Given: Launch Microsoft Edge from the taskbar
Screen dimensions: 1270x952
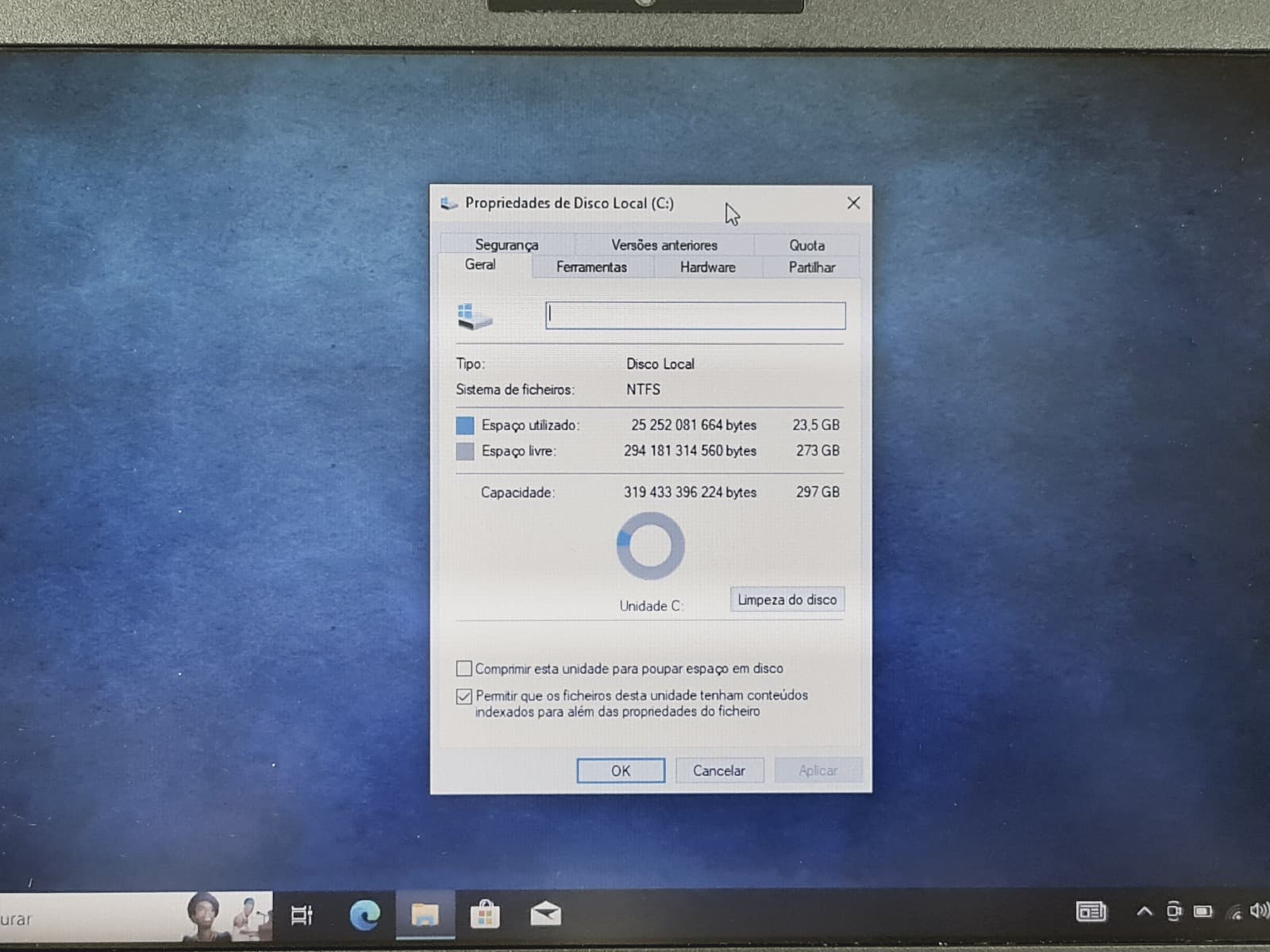Looking at the screenshot, I should (x=364, y=915).
